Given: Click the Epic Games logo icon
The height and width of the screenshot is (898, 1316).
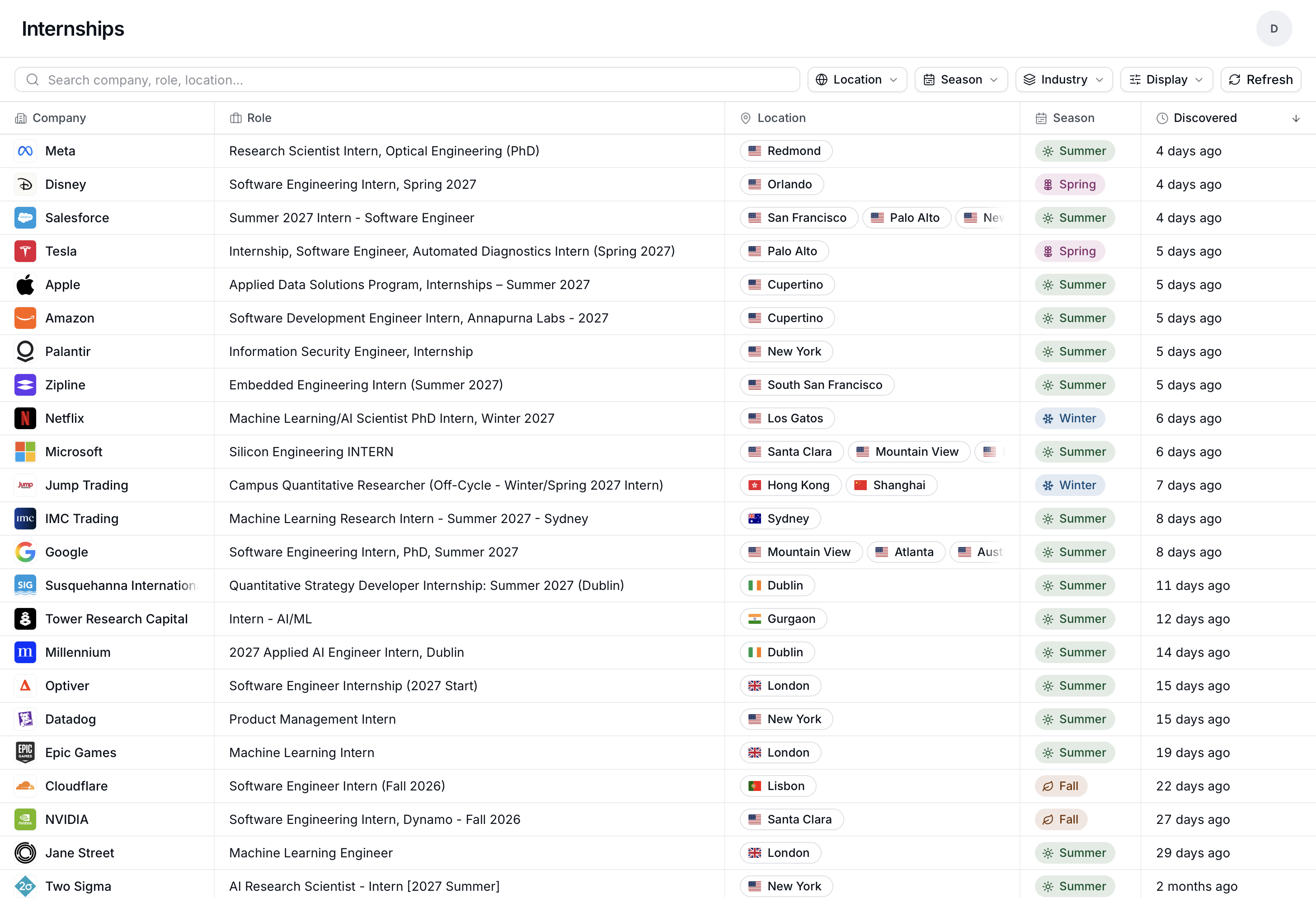Looking at the screenshot, I should tap(25, 753).
